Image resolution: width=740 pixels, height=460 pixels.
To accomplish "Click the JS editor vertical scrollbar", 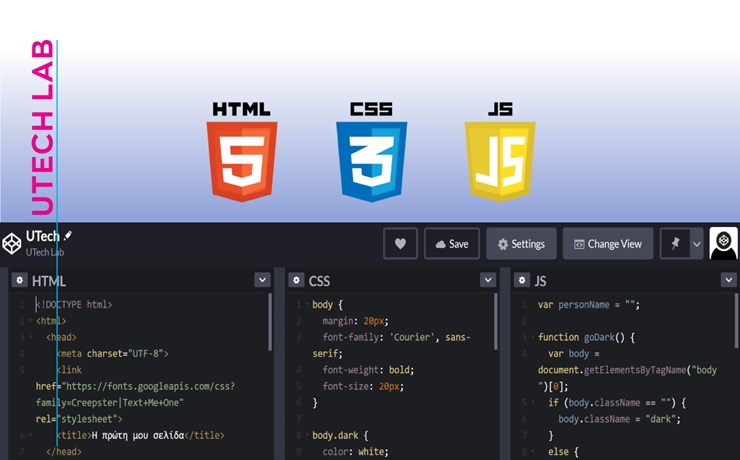I will pyautogui.click(x=736, y=321).
